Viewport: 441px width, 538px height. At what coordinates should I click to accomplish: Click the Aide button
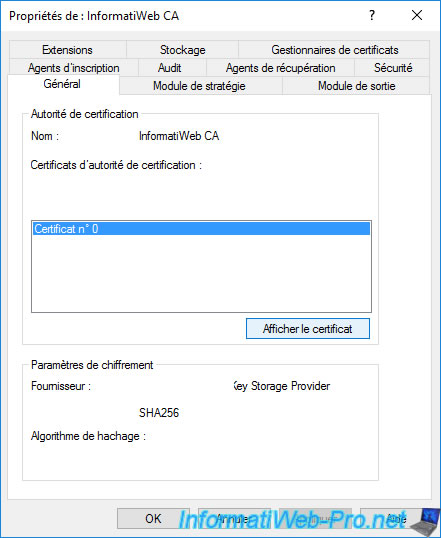[x=395, y=518]
